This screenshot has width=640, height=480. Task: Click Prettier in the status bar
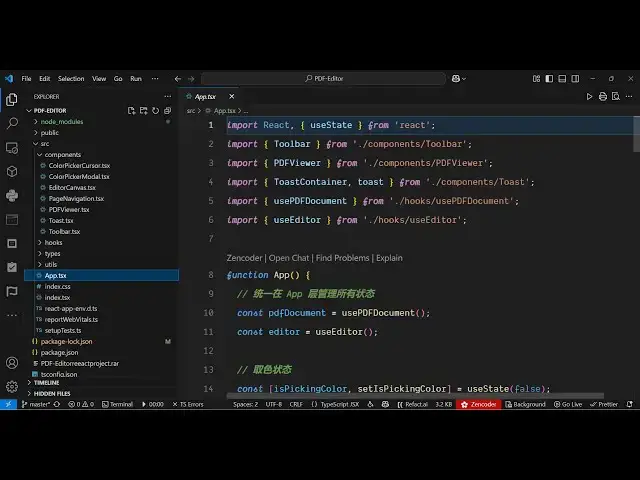(604, 404)
